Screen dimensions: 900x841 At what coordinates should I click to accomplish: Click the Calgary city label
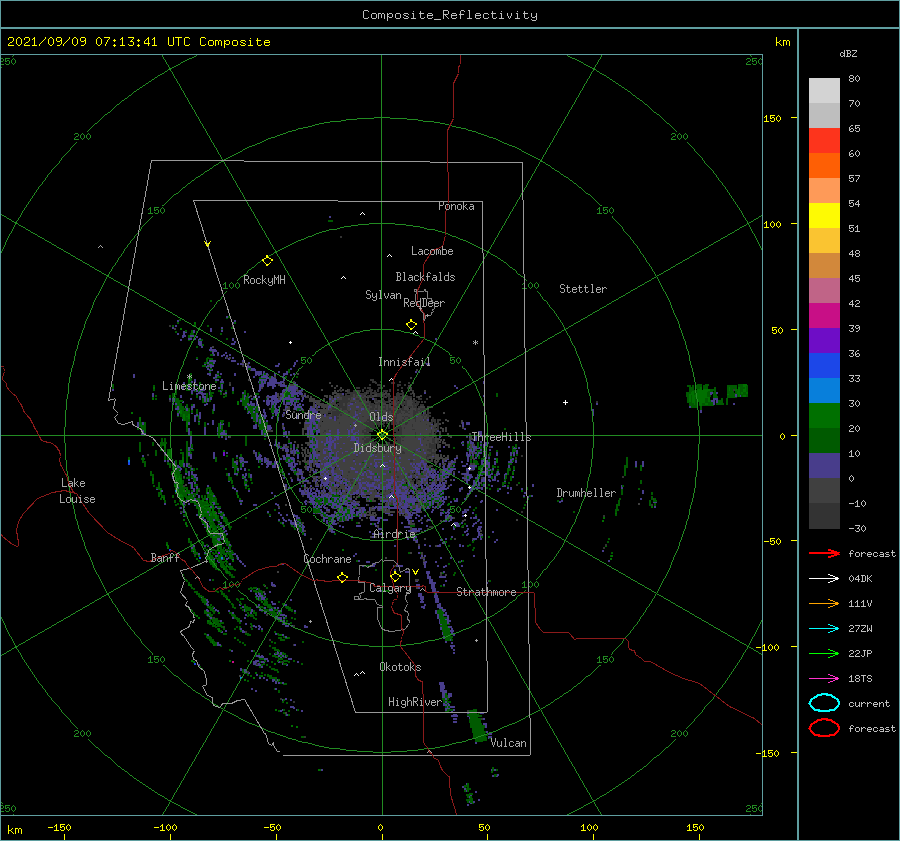pos(390,588)
